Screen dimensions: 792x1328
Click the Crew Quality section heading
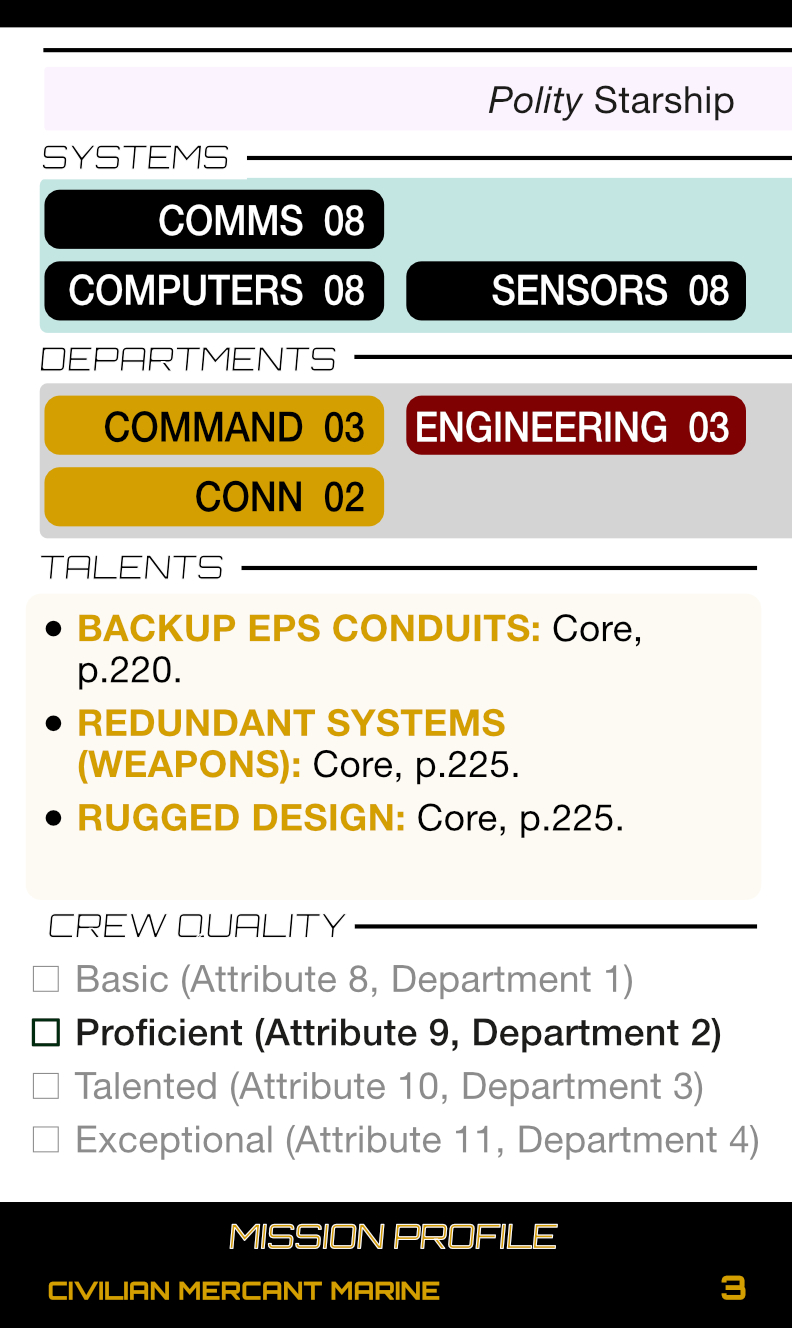pos(196,926)
